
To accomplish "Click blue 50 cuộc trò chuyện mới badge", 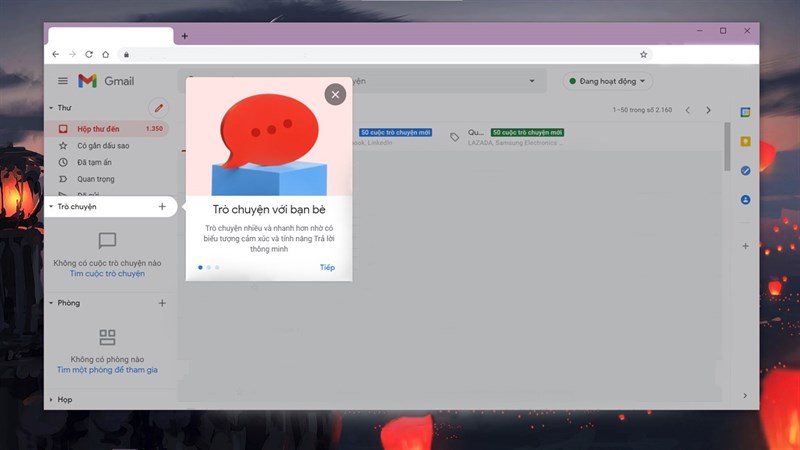I will coord(395,132).
